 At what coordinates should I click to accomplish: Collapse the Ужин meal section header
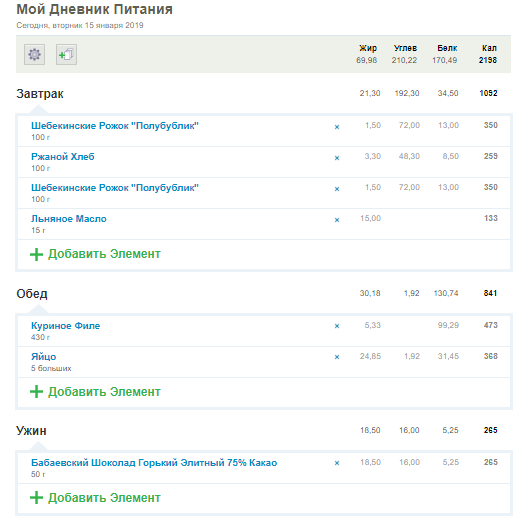pyautogui.click(x=31, y=431)
